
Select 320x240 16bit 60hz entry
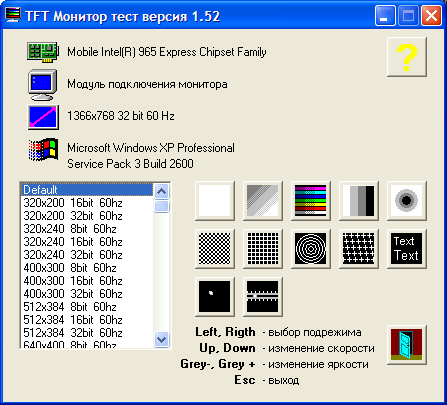coord(87,242)
